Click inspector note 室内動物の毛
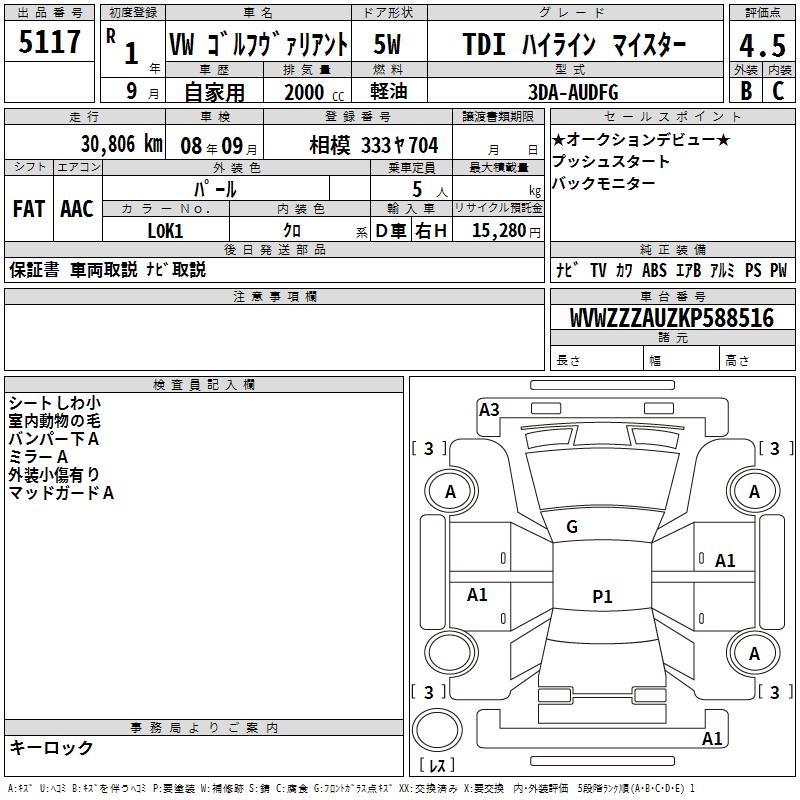 [x=55, y=420]
